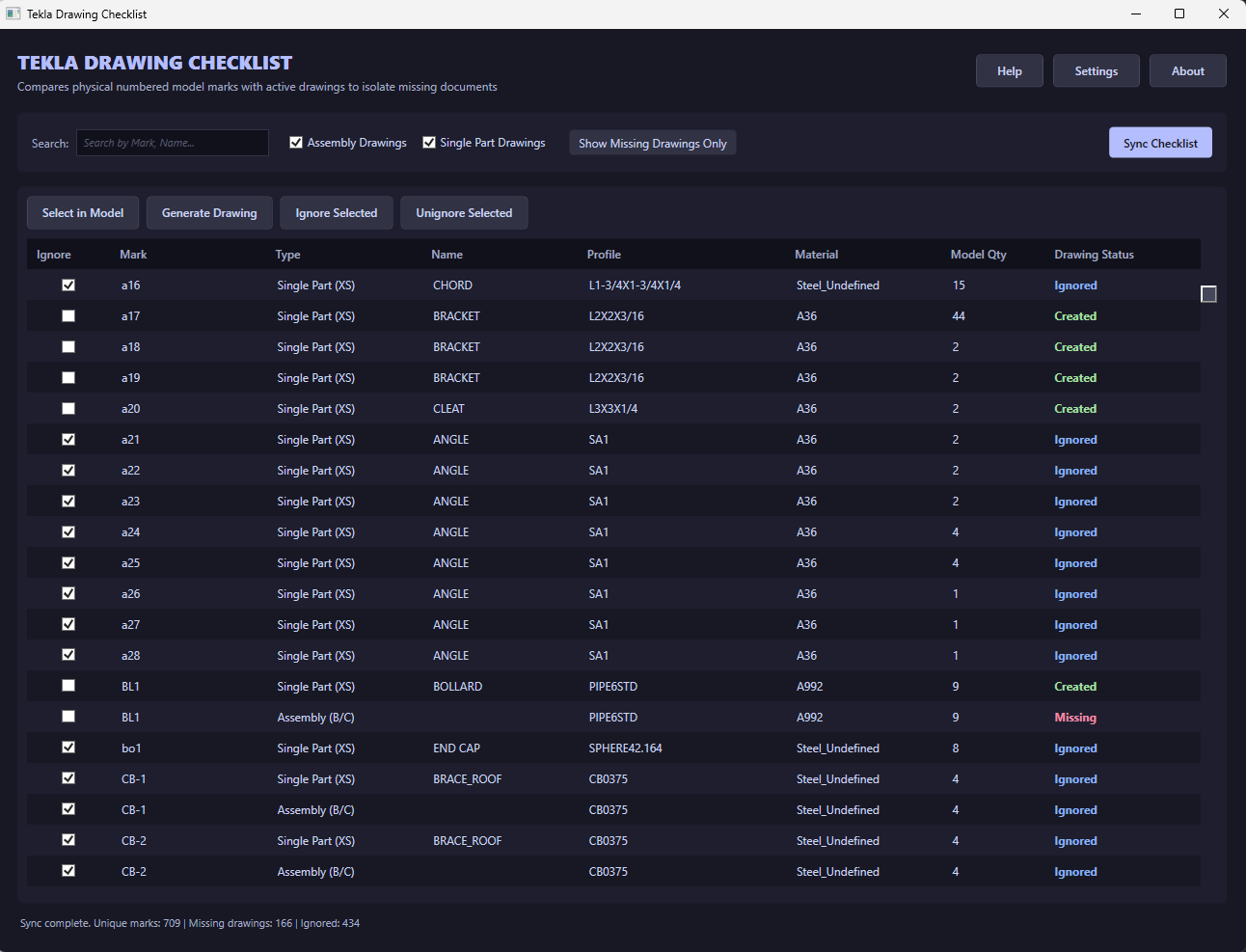The width and height of the screenshot is (1246, 952).
Task: Sort by the Mark column header
Action: coord(133,255)
